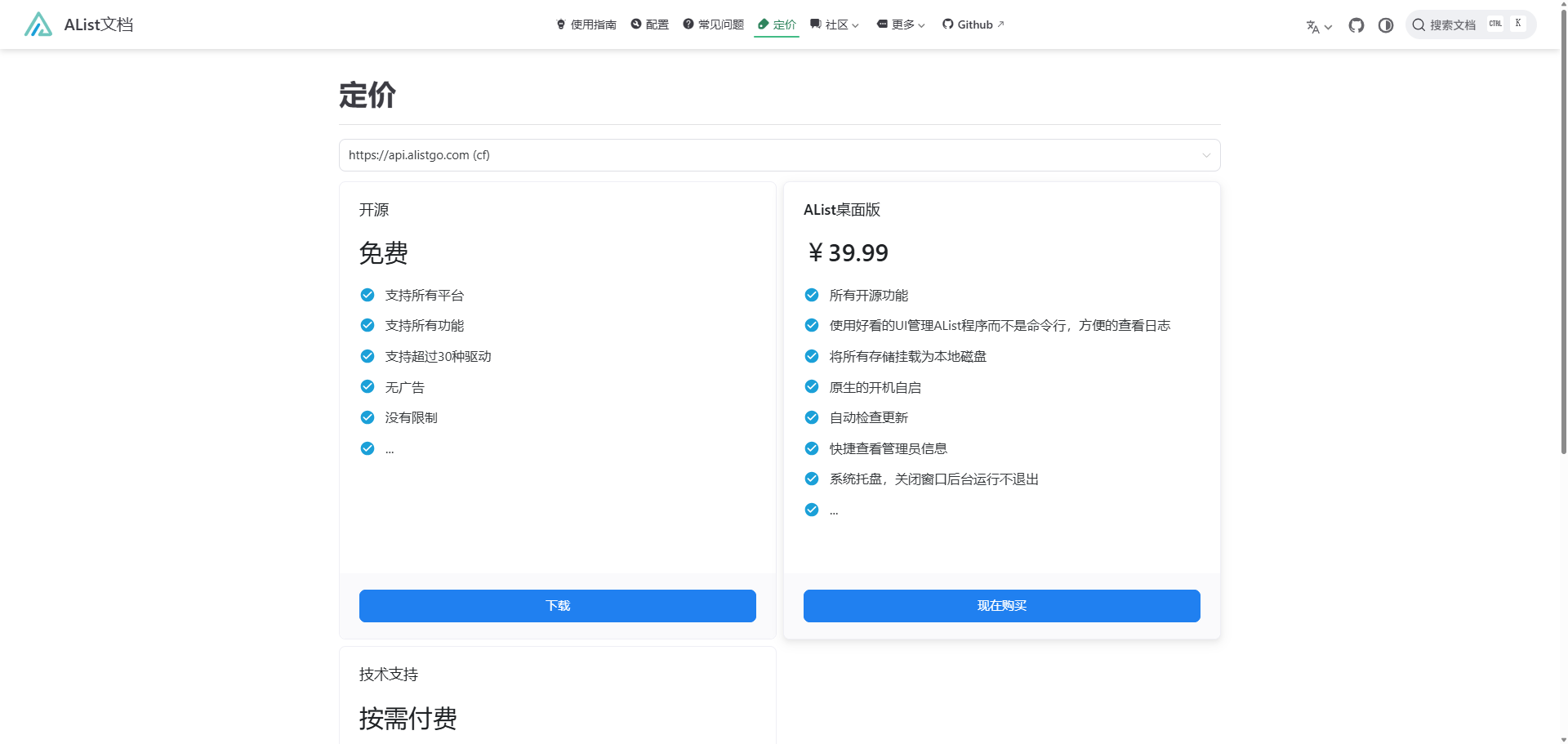1568x744 pixels.
Task: Open the language translation selector
Action: [x=1318, y=26]
